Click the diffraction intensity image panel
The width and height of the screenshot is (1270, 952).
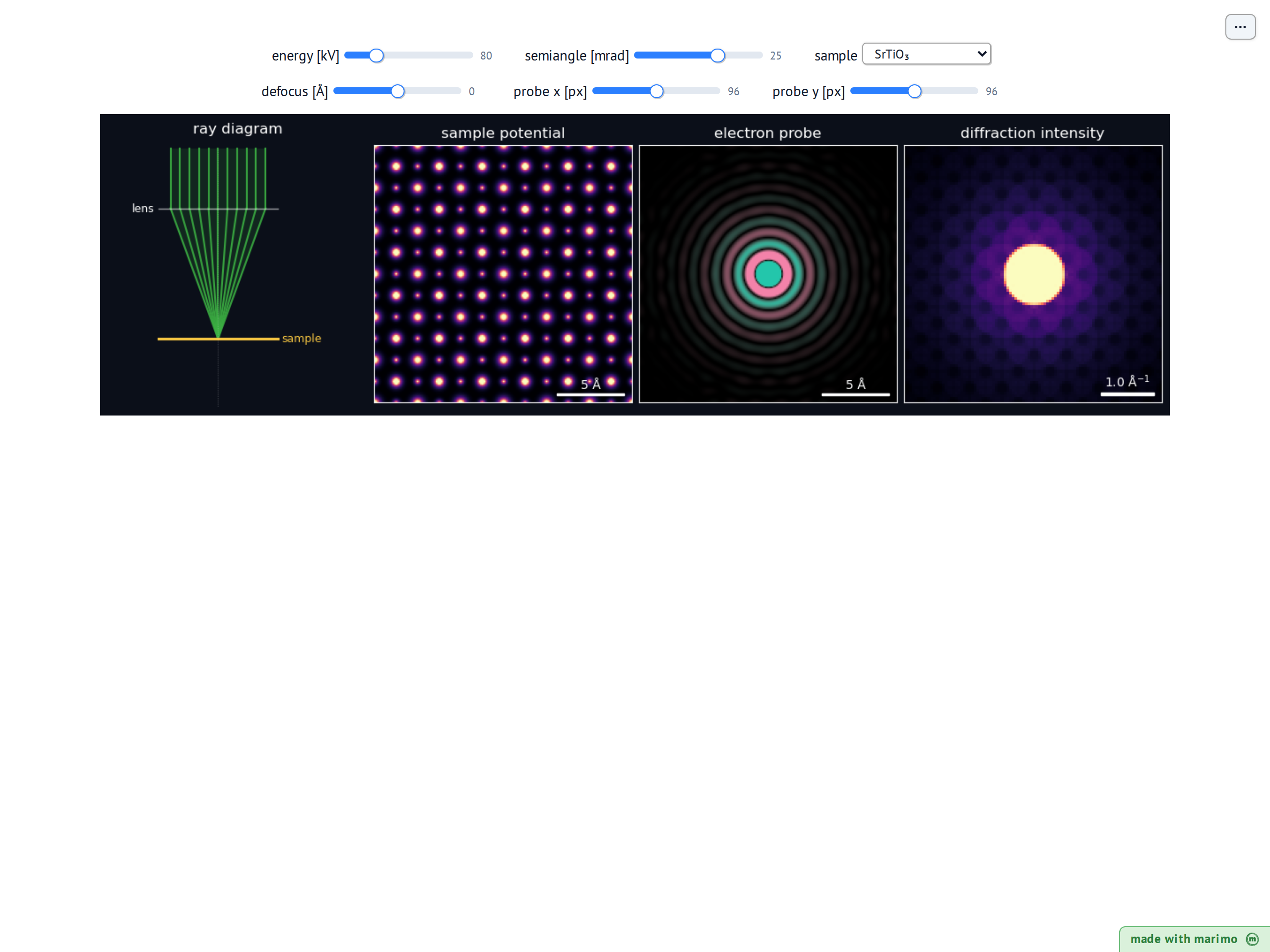[x=1033, y=274]
